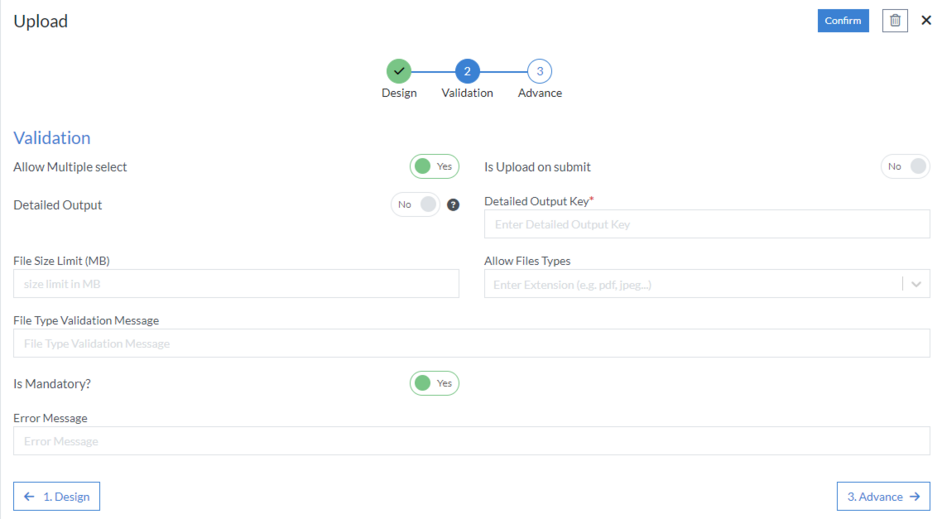Expand Allow Files Types dropdown arrow
Image resolution: width=942 pixels, height=519 pixels.
[916, 284]
